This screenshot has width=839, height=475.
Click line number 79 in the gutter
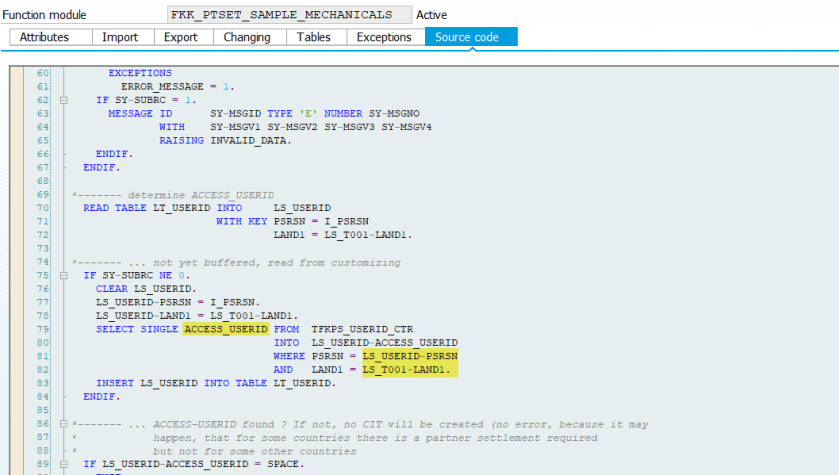43,329
